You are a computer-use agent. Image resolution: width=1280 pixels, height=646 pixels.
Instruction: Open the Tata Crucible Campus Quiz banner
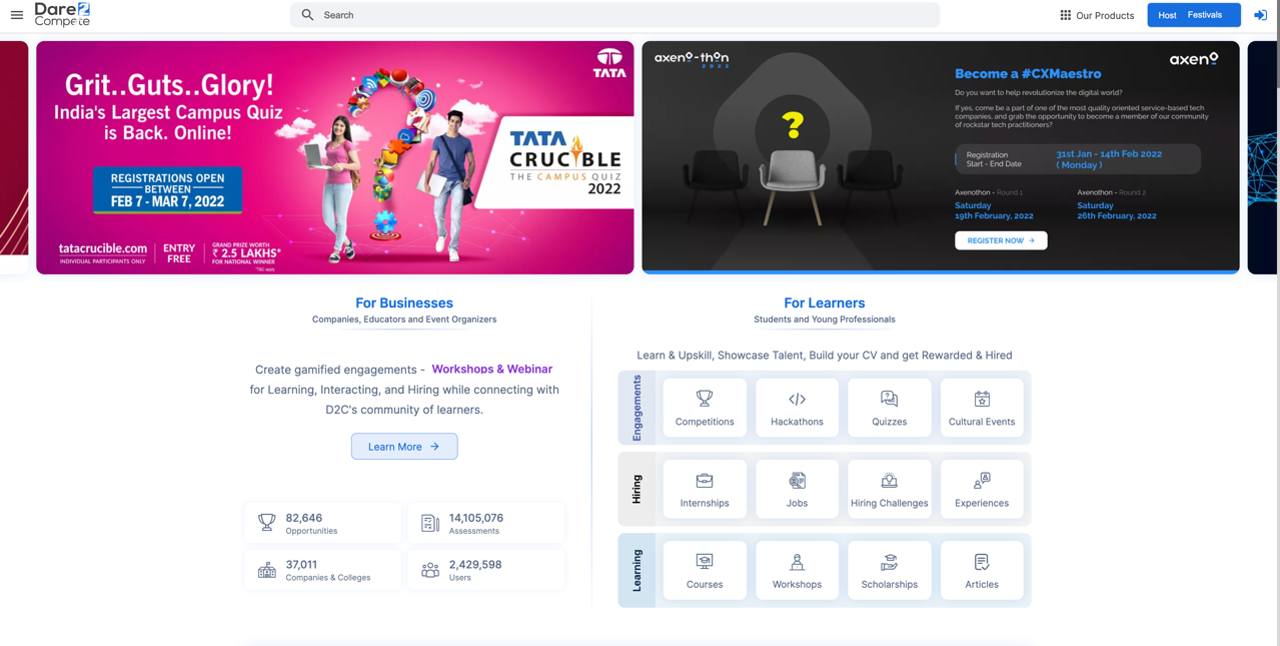click(x=335, y=157)
